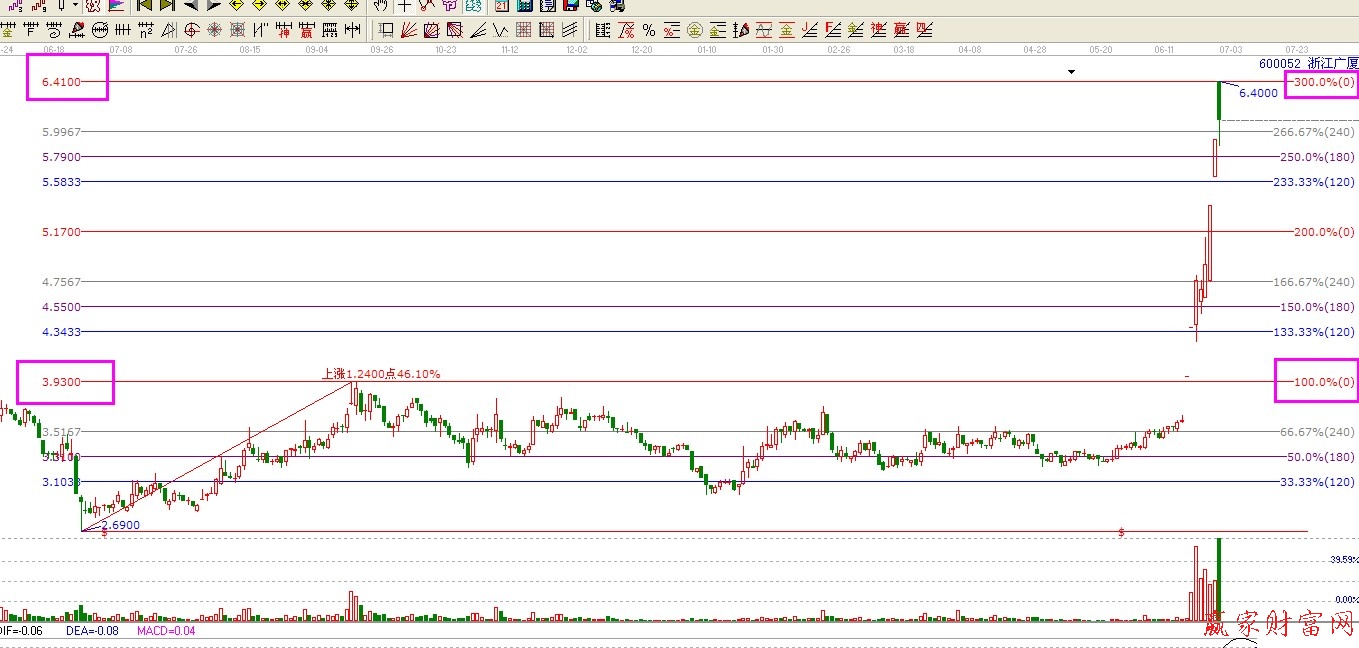Click the crosshair cursor tool

(x=404, y=6)
